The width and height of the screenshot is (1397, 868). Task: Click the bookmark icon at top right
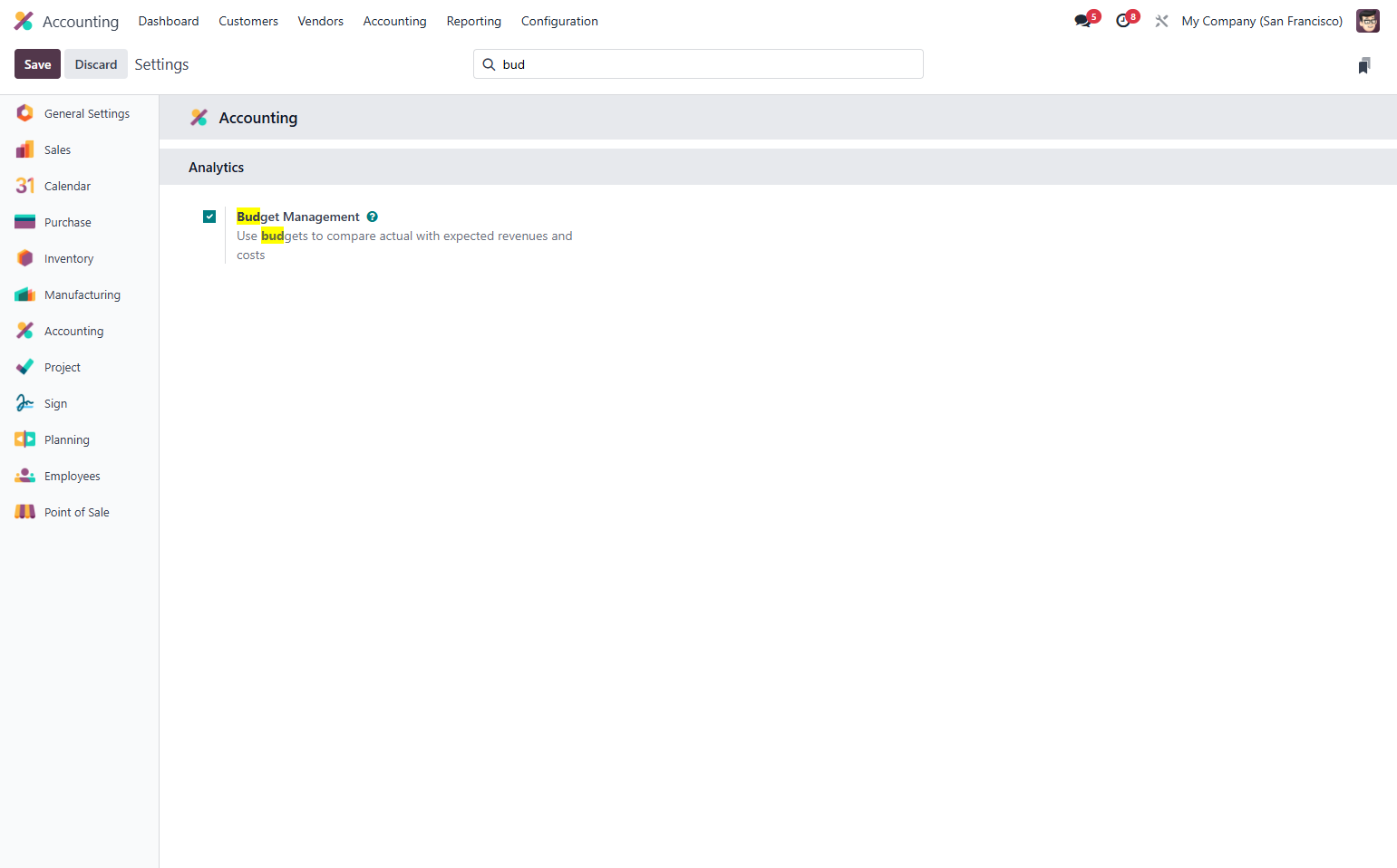click(1364, 65)
